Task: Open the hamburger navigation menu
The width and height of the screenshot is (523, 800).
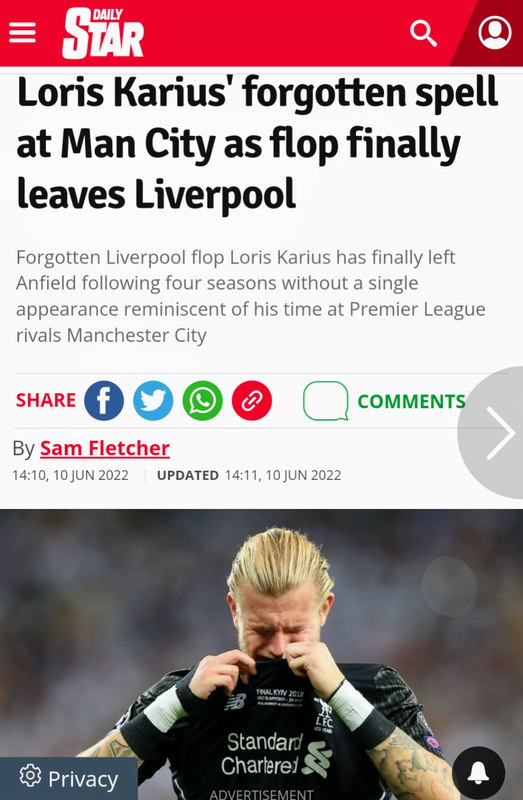Action: point(22,33)
